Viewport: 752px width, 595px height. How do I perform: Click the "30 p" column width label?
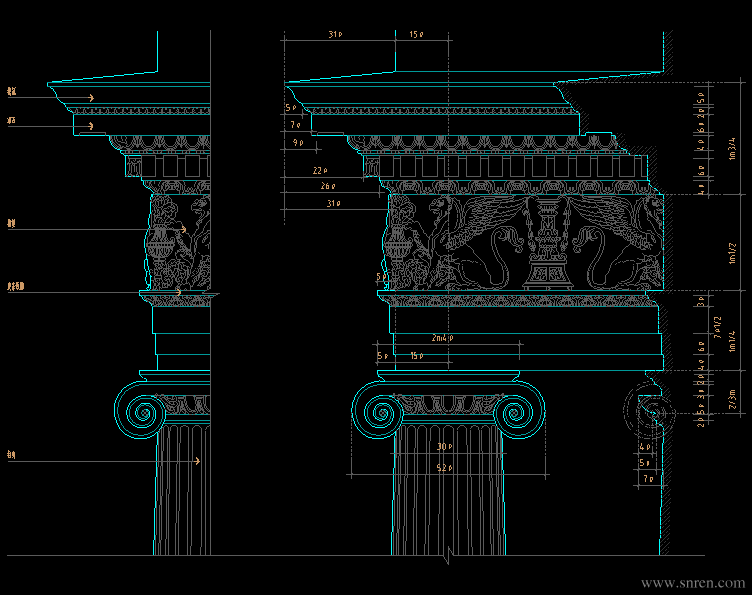point(445,447)
